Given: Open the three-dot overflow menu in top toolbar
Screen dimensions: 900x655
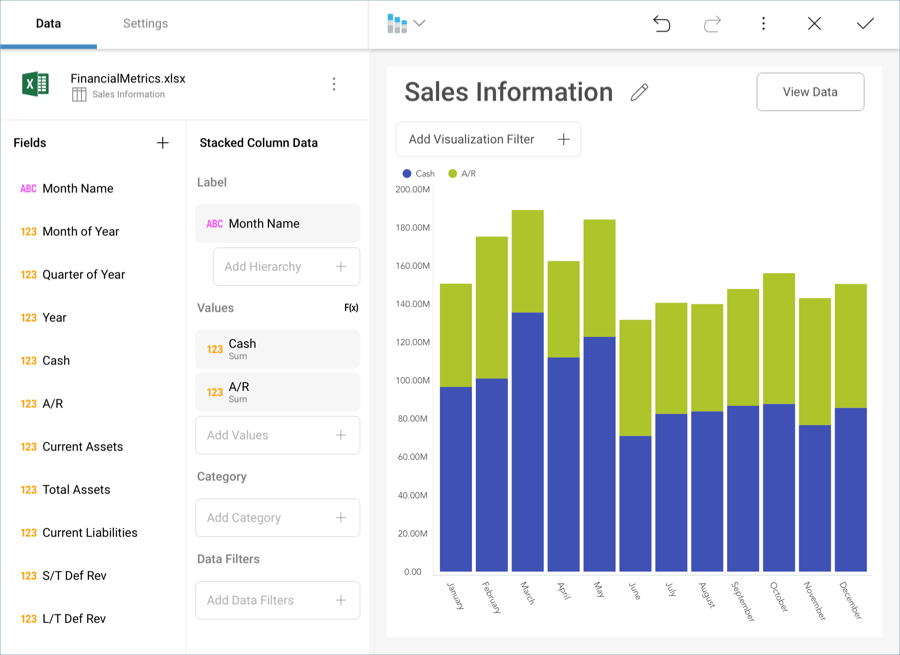Looking at the screenshot, I should pos(763,24).
